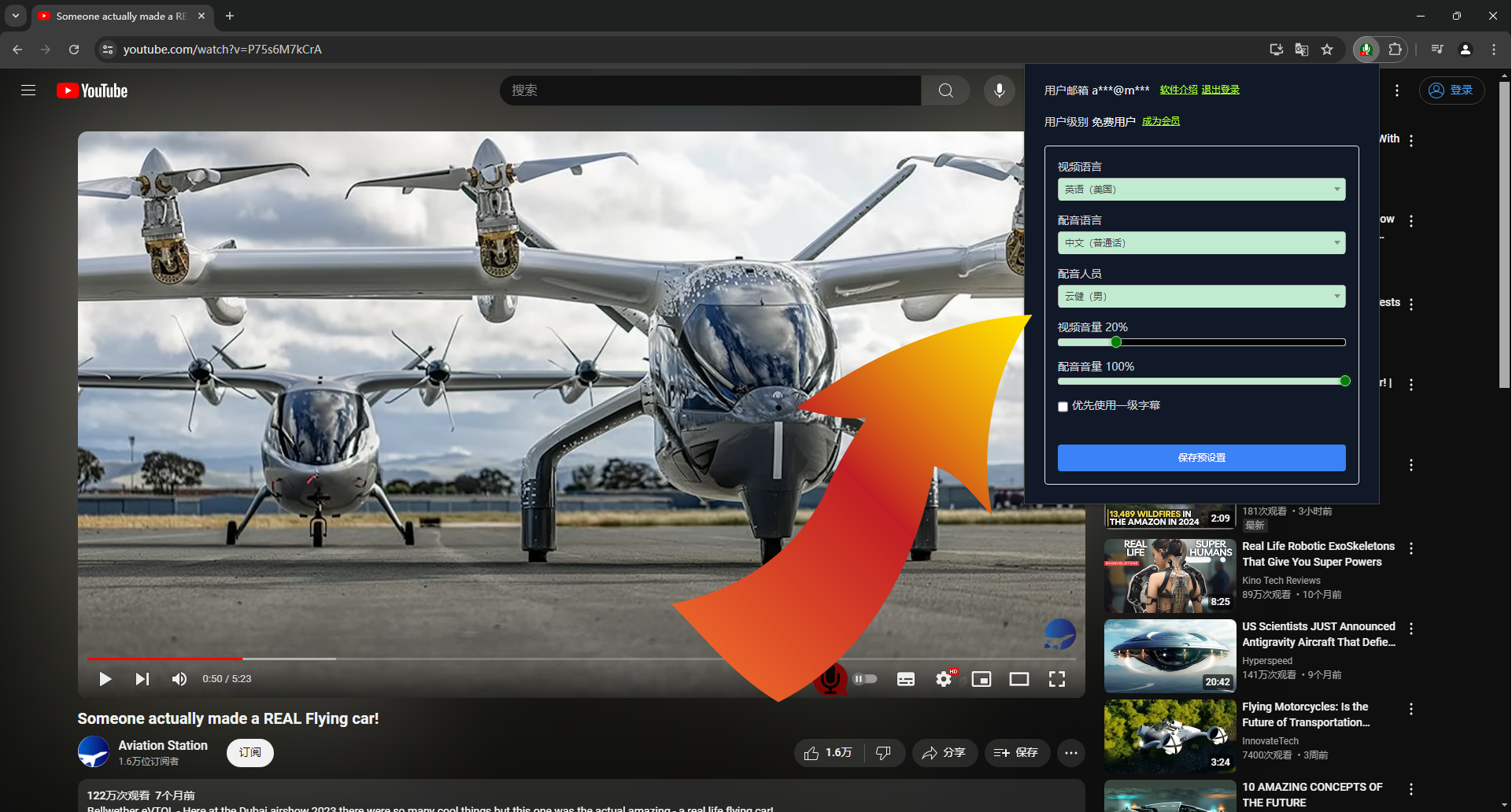This screenshot has width=1512, height=812.
Task: Open the video language dropdown
Action: point(1200,190)
